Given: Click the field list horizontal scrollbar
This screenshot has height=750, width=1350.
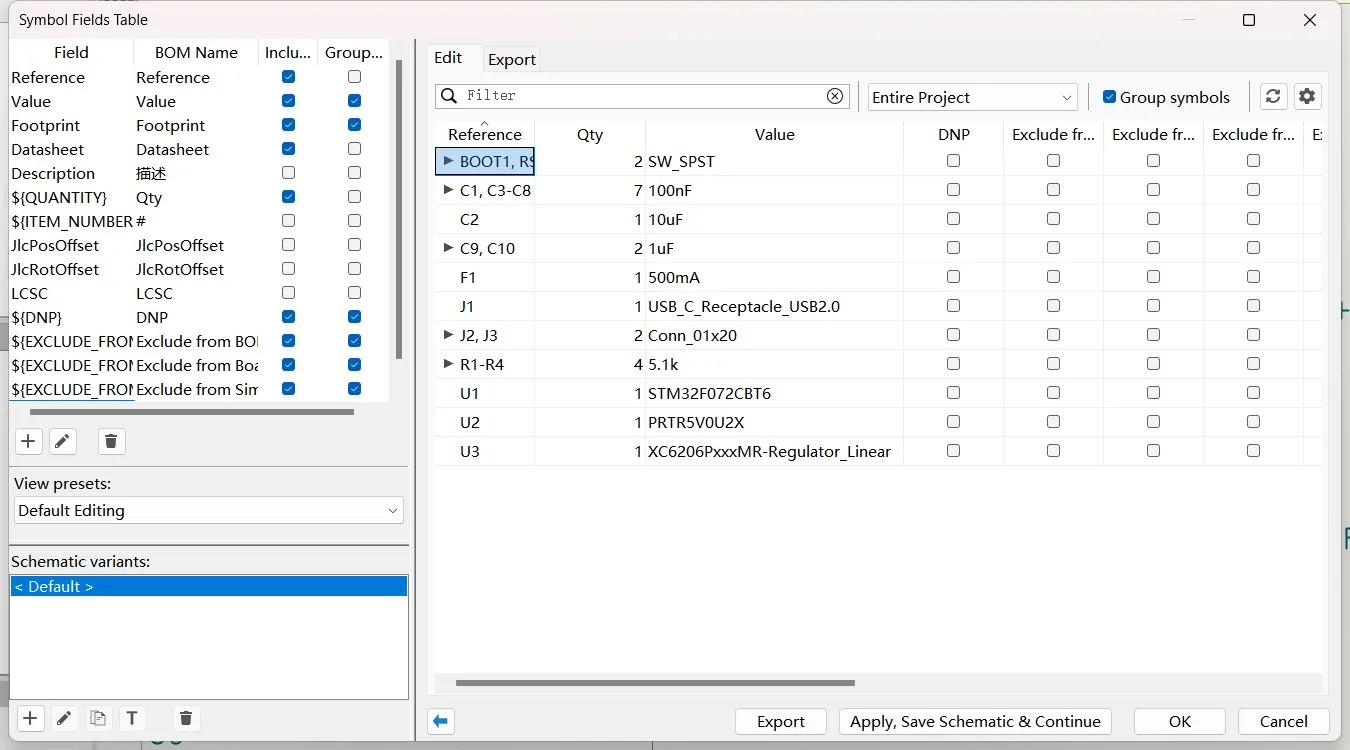Looking at the screenshot, I should tap(192, 411).
